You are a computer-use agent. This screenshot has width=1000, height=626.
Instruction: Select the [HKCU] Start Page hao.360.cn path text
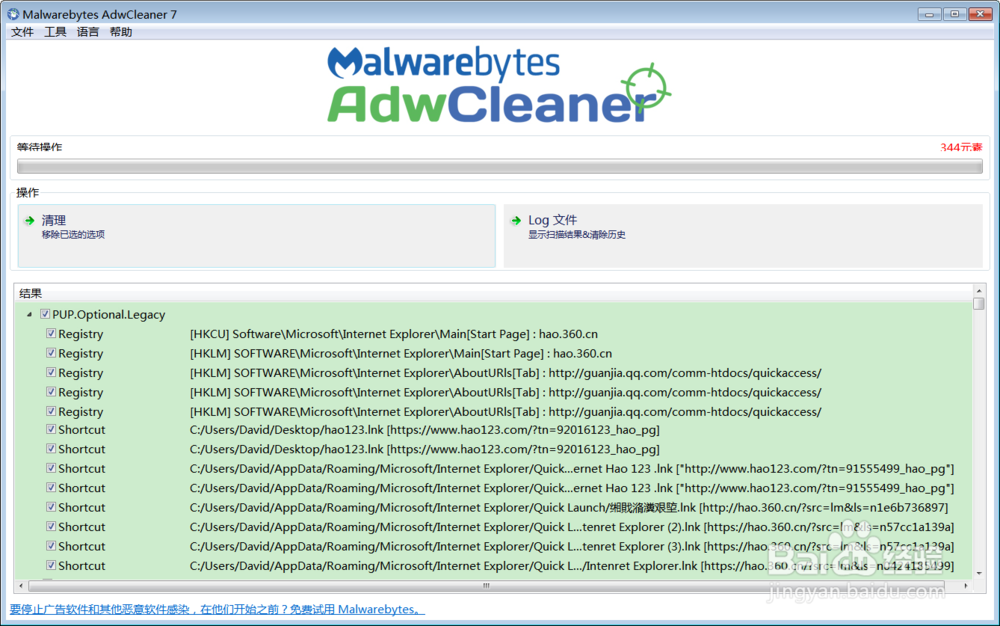393,334
